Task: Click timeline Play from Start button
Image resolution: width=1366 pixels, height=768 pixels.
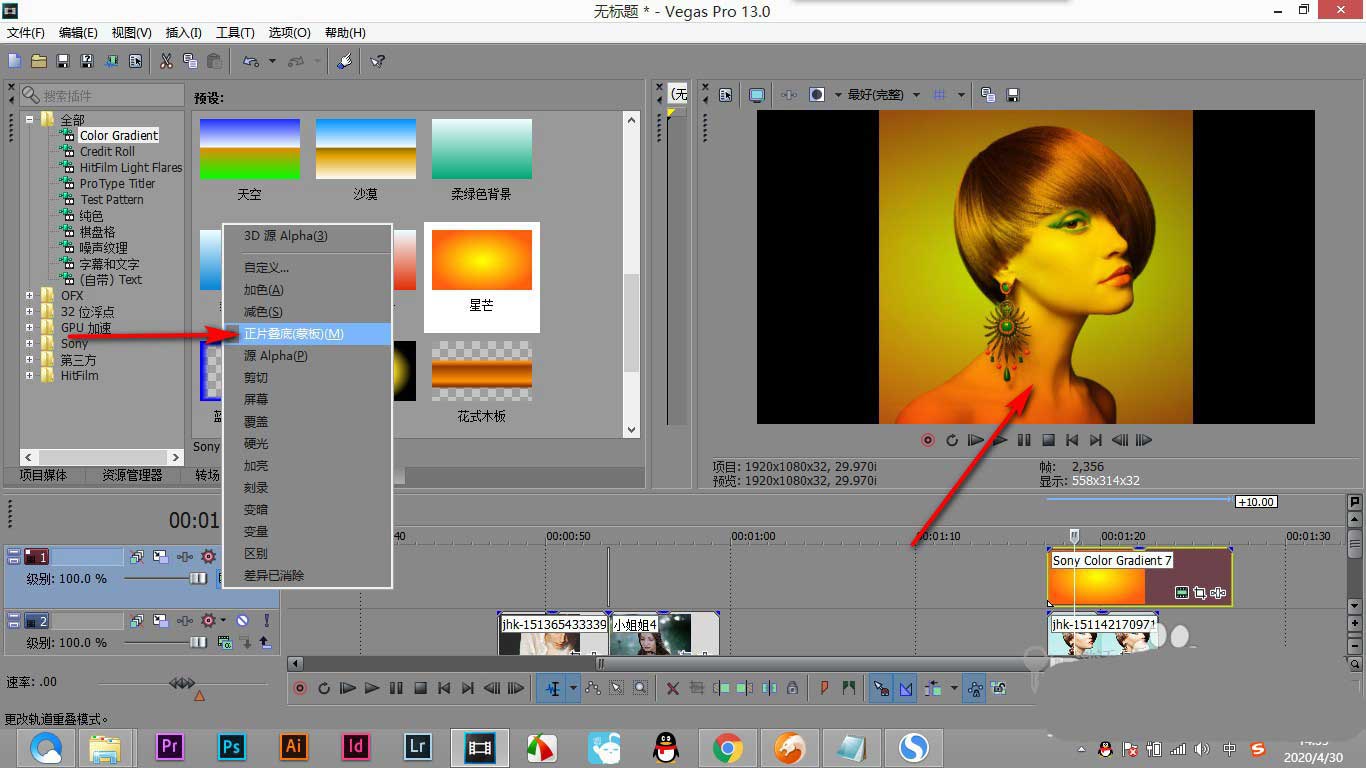Action: (348, 688)
